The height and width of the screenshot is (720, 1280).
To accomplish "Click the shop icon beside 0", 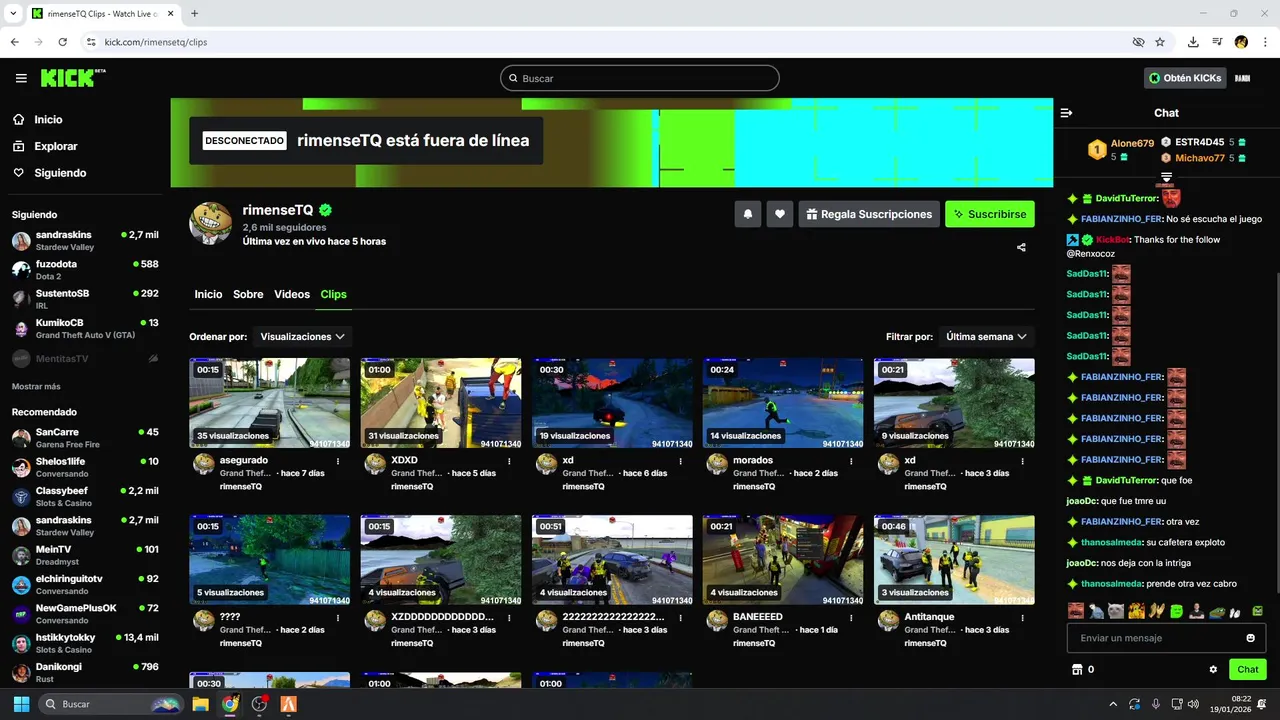I will click(x=1077, y=669).
